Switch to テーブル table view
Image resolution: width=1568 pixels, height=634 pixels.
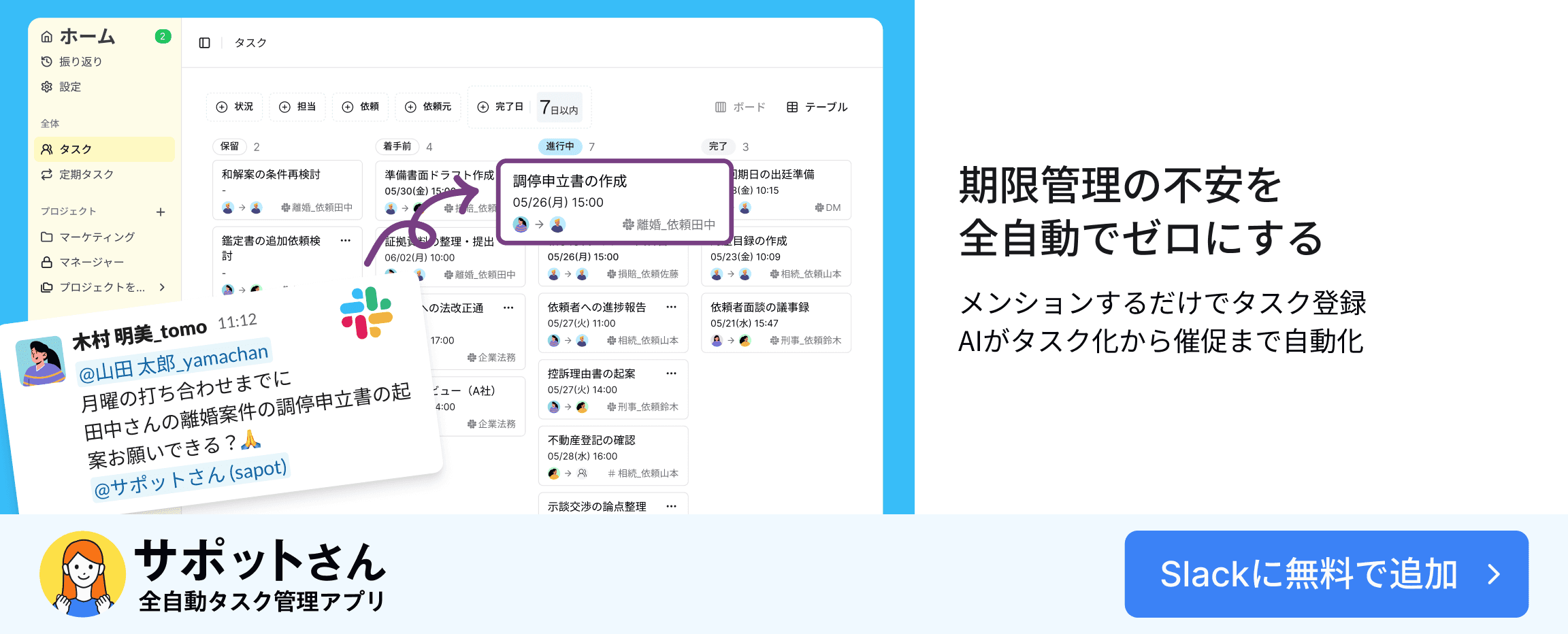[817, 107]
